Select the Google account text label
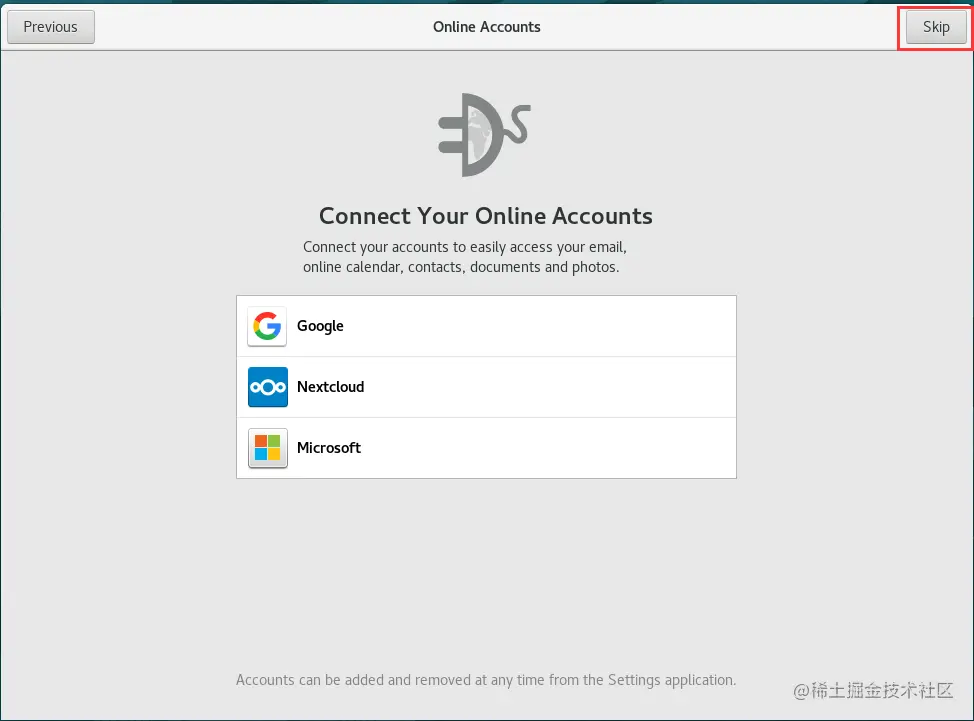The height and width of the screenshot is (721, 974). [x=320, y=327]
